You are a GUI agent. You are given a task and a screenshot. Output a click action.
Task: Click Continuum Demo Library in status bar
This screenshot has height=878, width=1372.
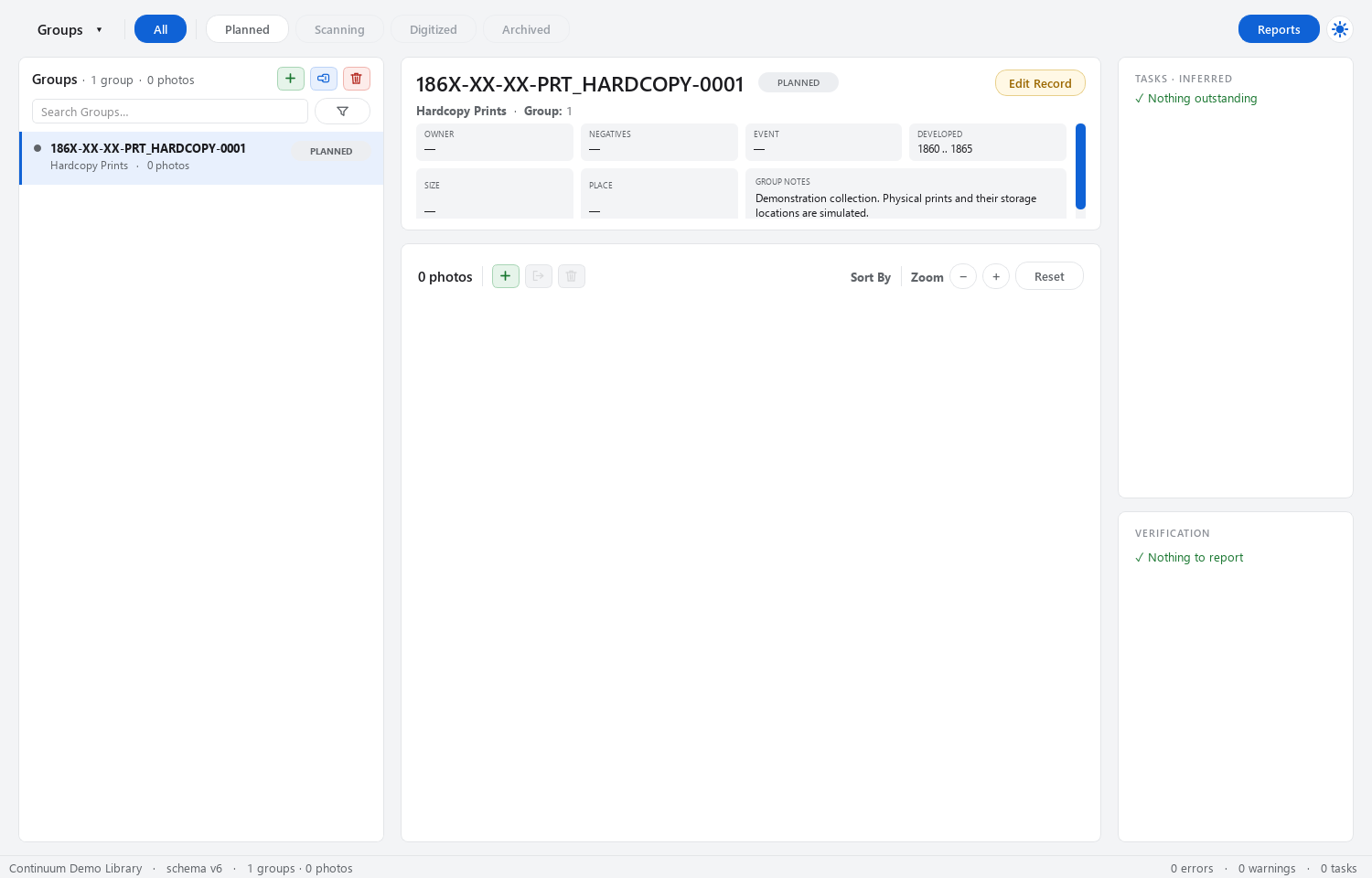(x=76, y=868)
